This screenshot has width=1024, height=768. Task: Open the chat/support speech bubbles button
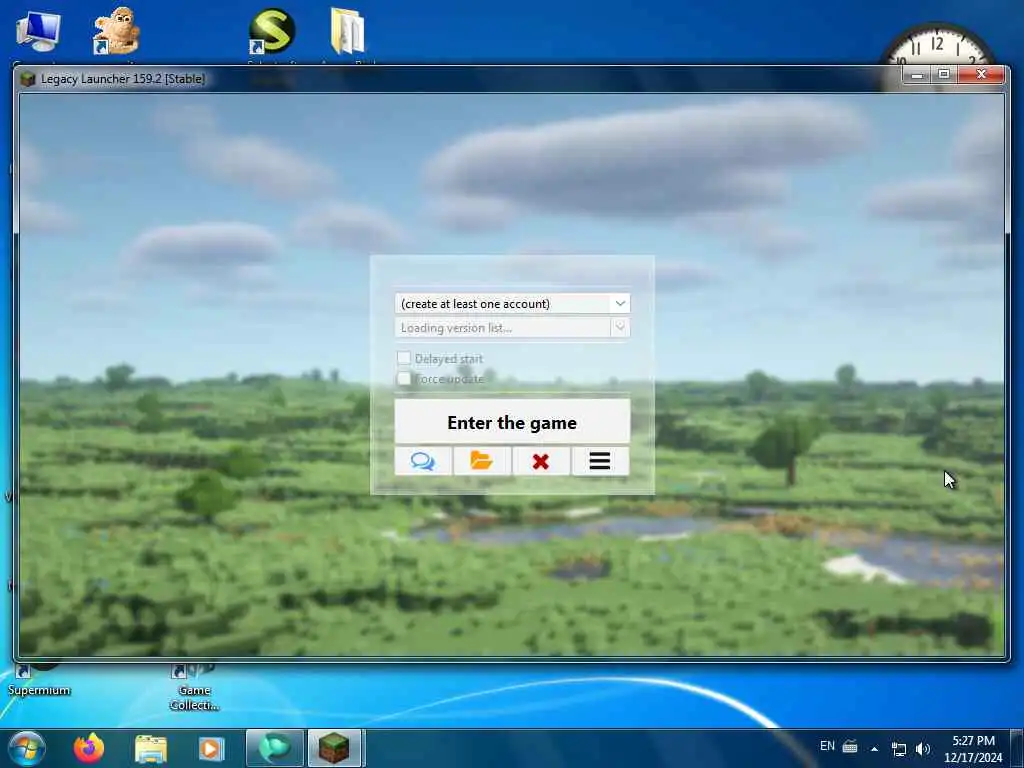(x=423, y=461)
